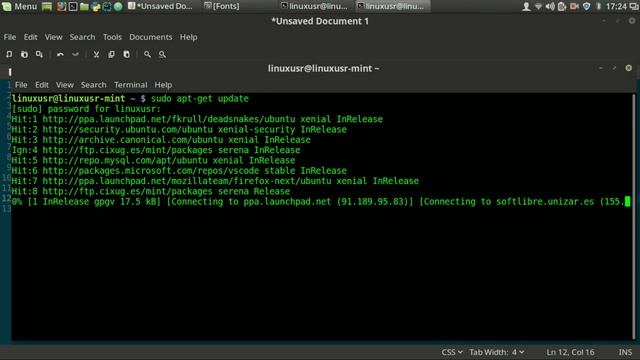Viewport: 640px width, 360px height.
Task: Click the Redo toolbar icon
Action: [x=76, y=54]
